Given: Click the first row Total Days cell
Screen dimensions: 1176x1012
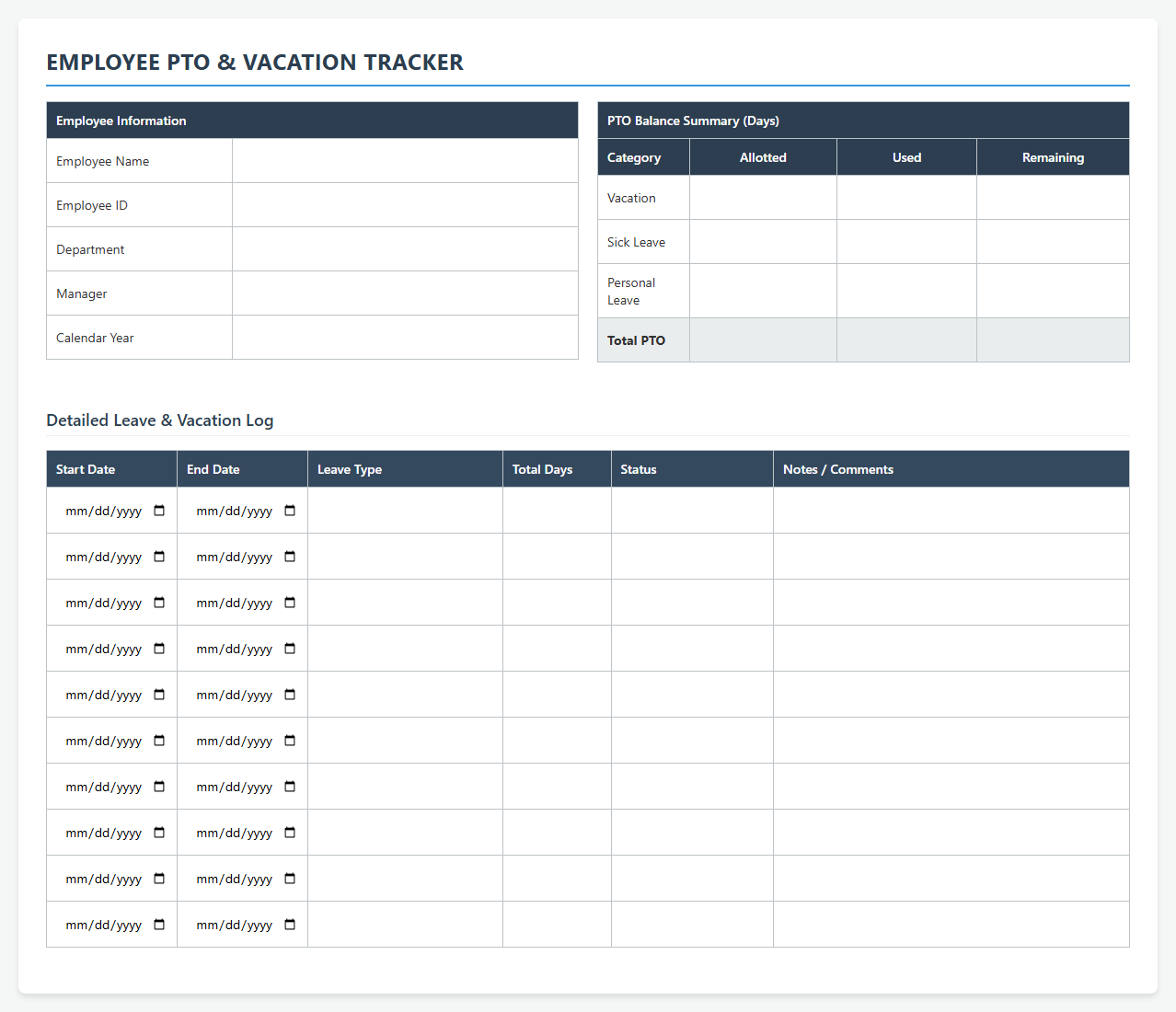Looking at the screenshot, I should [557, 511].
